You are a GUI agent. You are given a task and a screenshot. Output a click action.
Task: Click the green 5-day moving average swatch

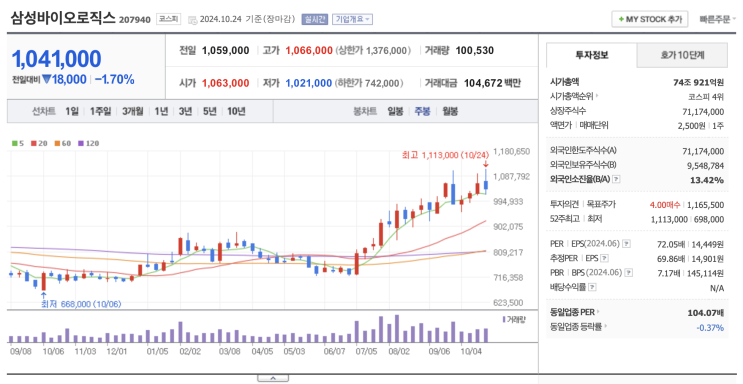(15, 143)
